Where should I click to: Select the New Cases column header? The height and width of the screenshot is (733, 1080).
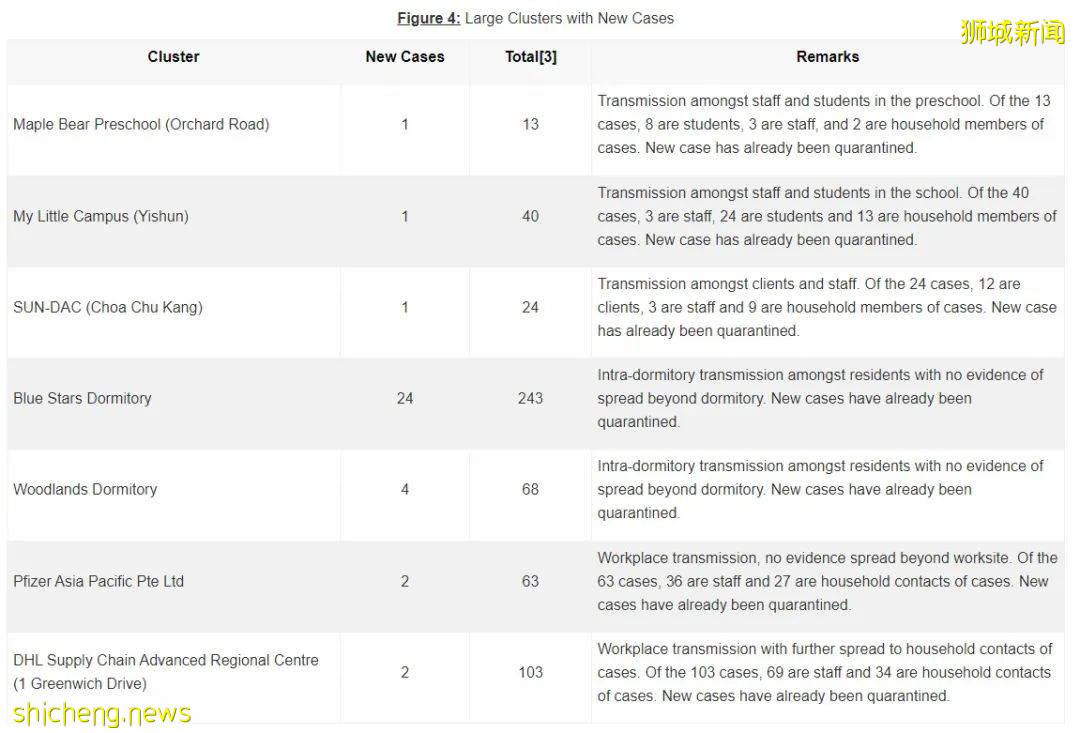click(x=404, y=57)
